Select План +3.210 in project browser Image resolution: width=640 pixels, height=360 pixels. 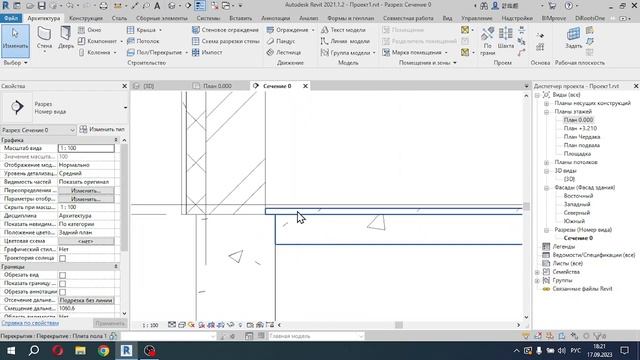tap(580, 128)
